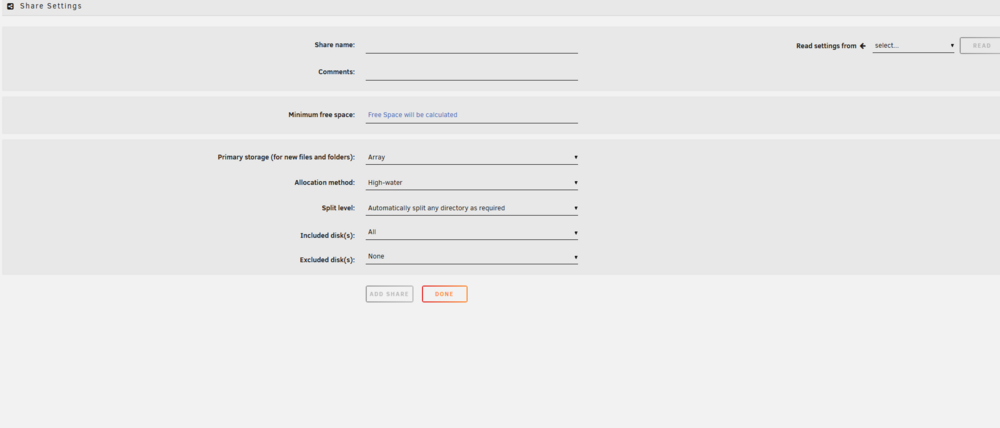The height and width of the screenshot is (428, 1000).
Task: Click the DONE button
Action: coord(445,294)
